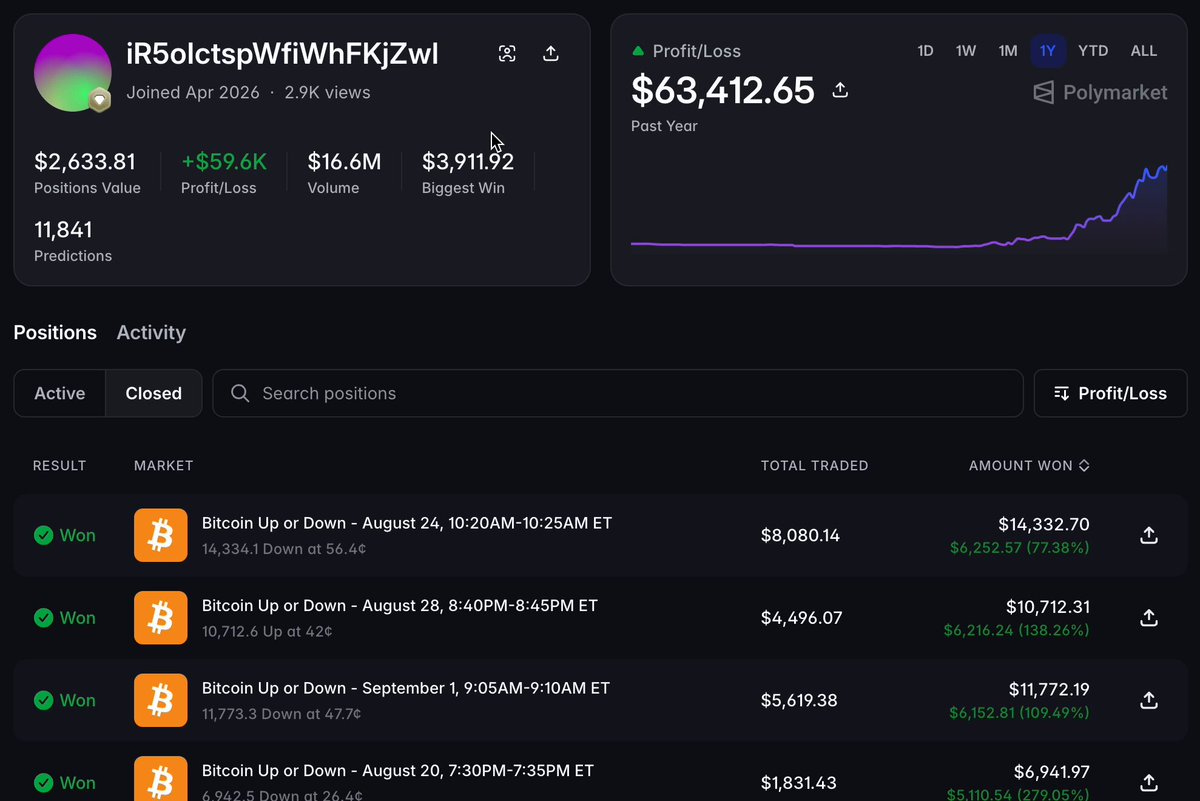Click the $2,633.81 Positions Value figure

tap(85, 162)
